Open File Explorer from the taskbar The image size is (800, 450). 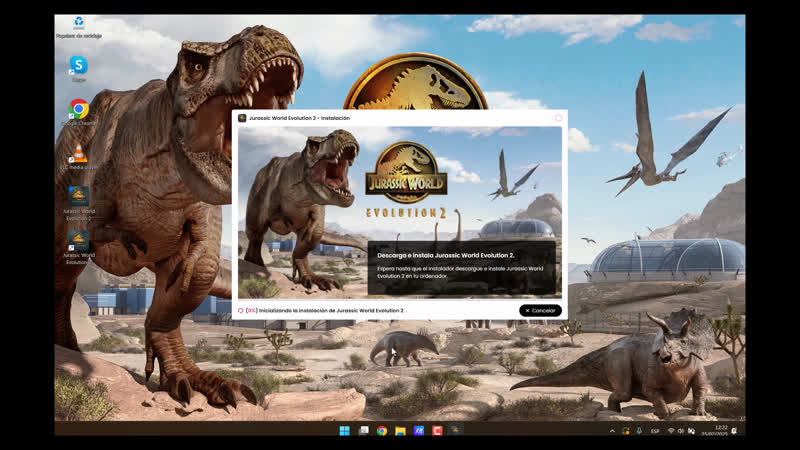401,431
